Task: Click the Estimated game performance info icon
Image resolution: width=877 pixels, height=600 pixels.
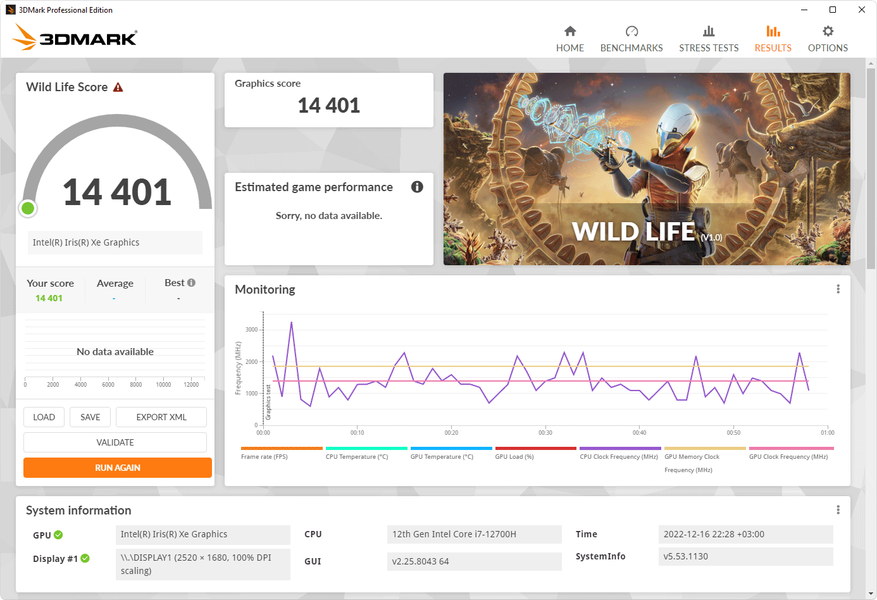Action: click(417, 187)
